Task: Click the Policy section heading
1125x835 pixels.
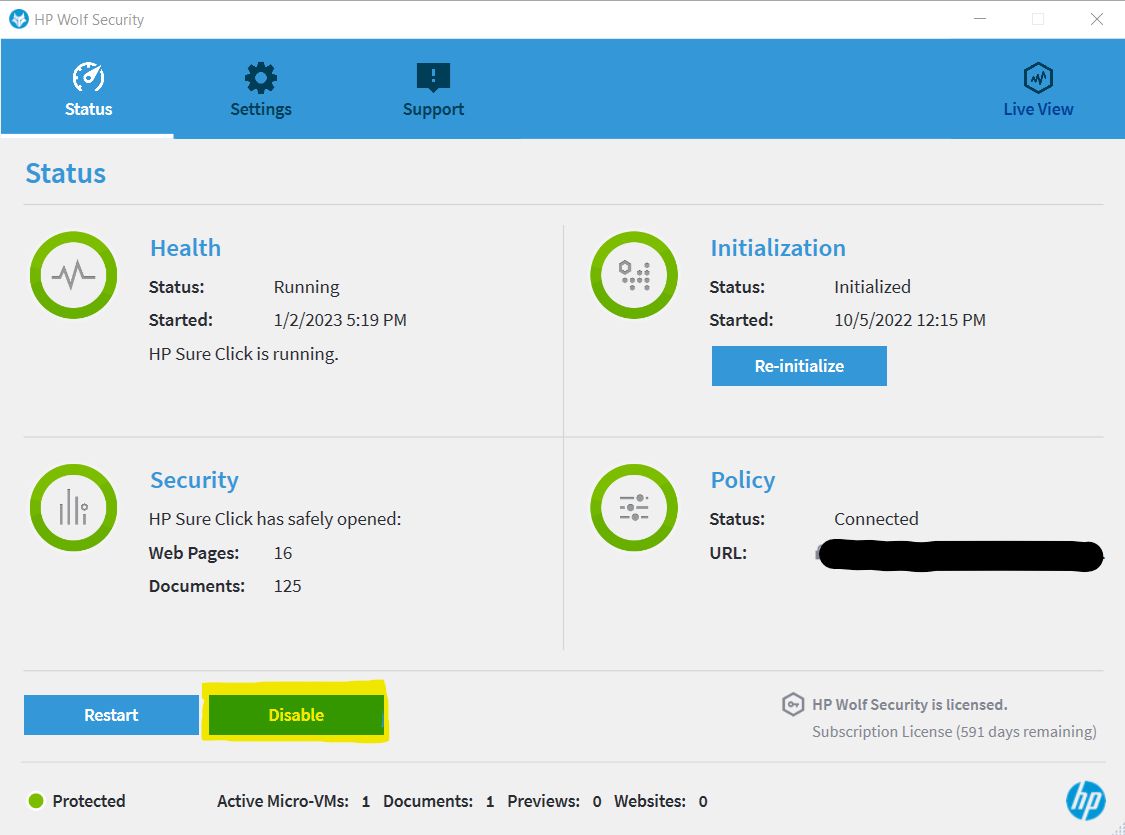Action: click(x=742, y=480)
